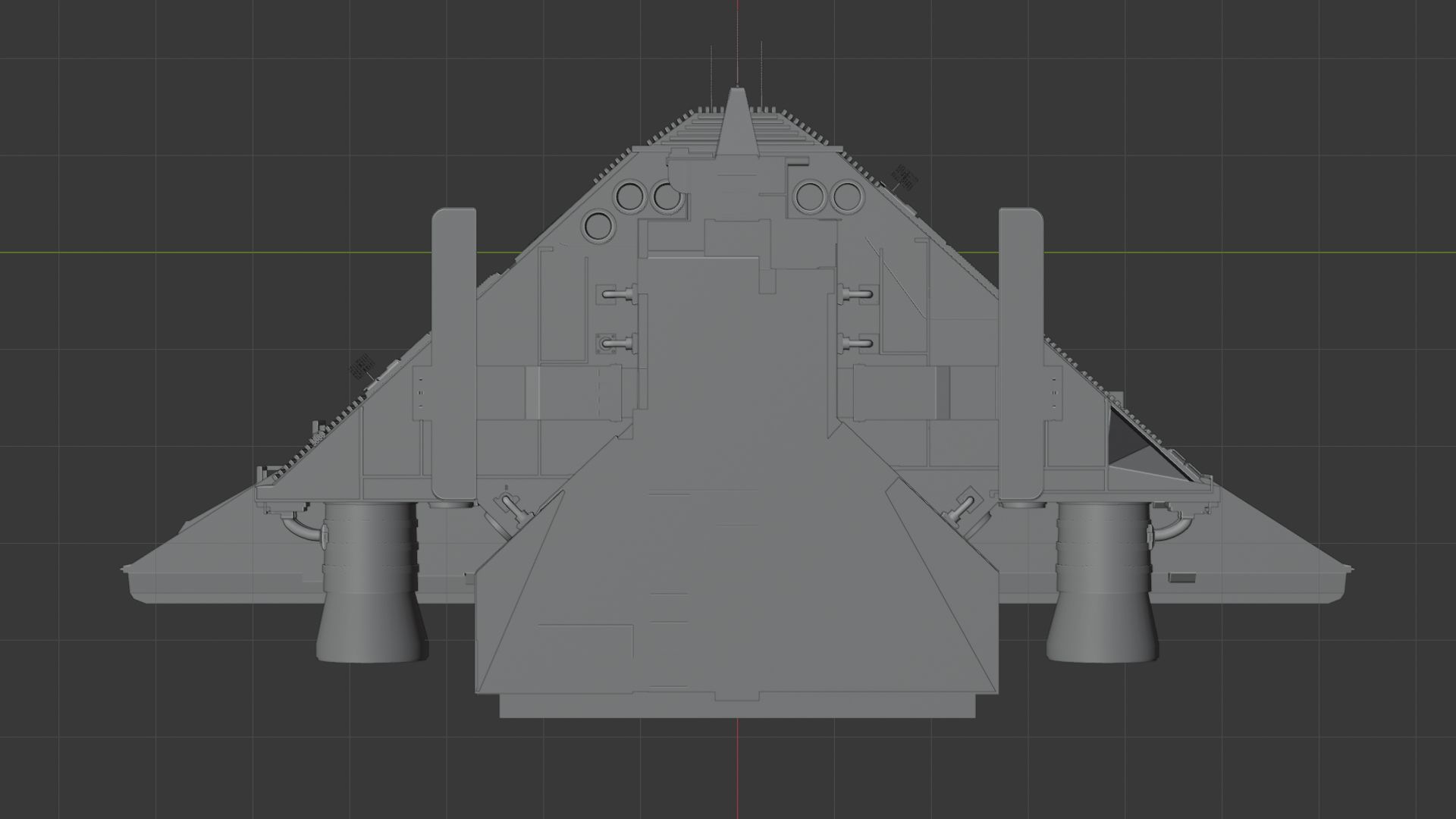Select the pointed spike at model top
1456x819 pixels.
tap(736, 121)
